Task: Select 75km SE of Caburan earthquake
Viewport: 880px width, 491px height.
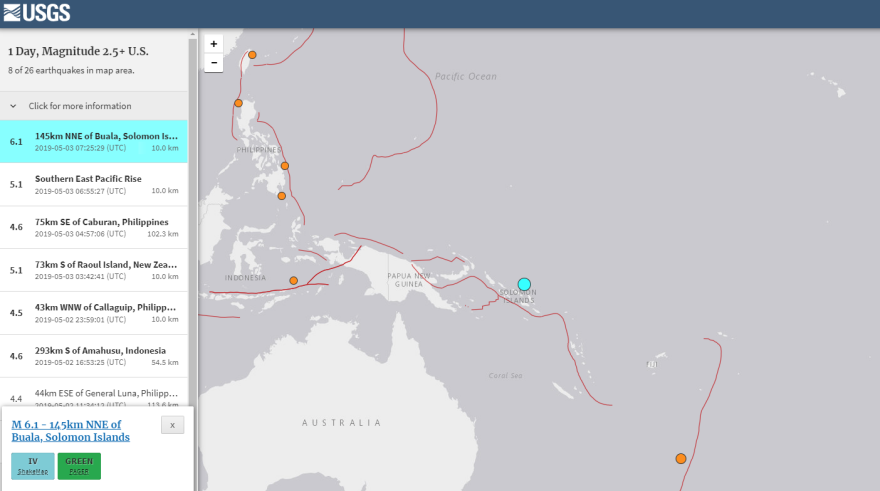Action: pyautogui.click(x=95, y=227)
